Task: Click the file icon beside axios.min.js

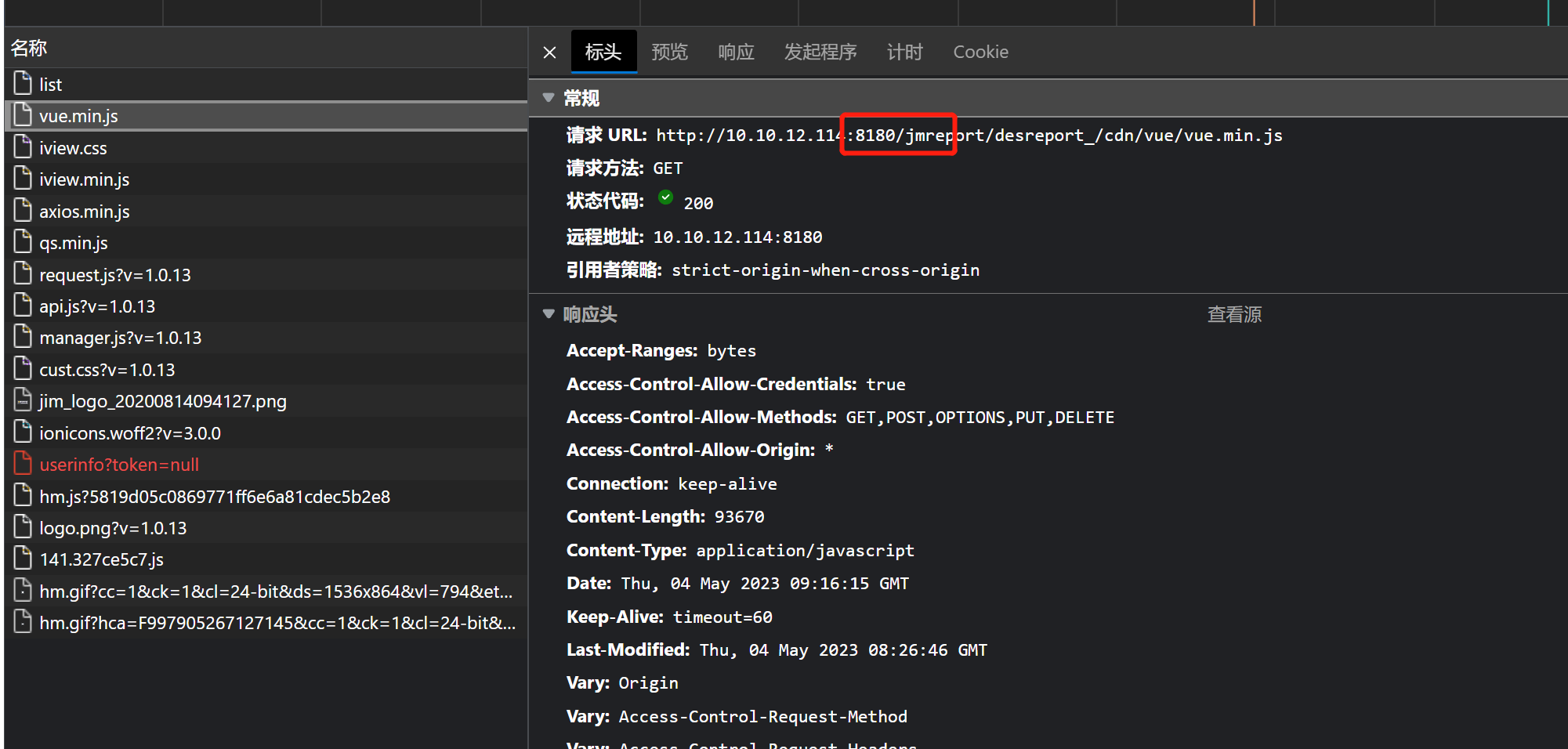Action: [22, 210]
